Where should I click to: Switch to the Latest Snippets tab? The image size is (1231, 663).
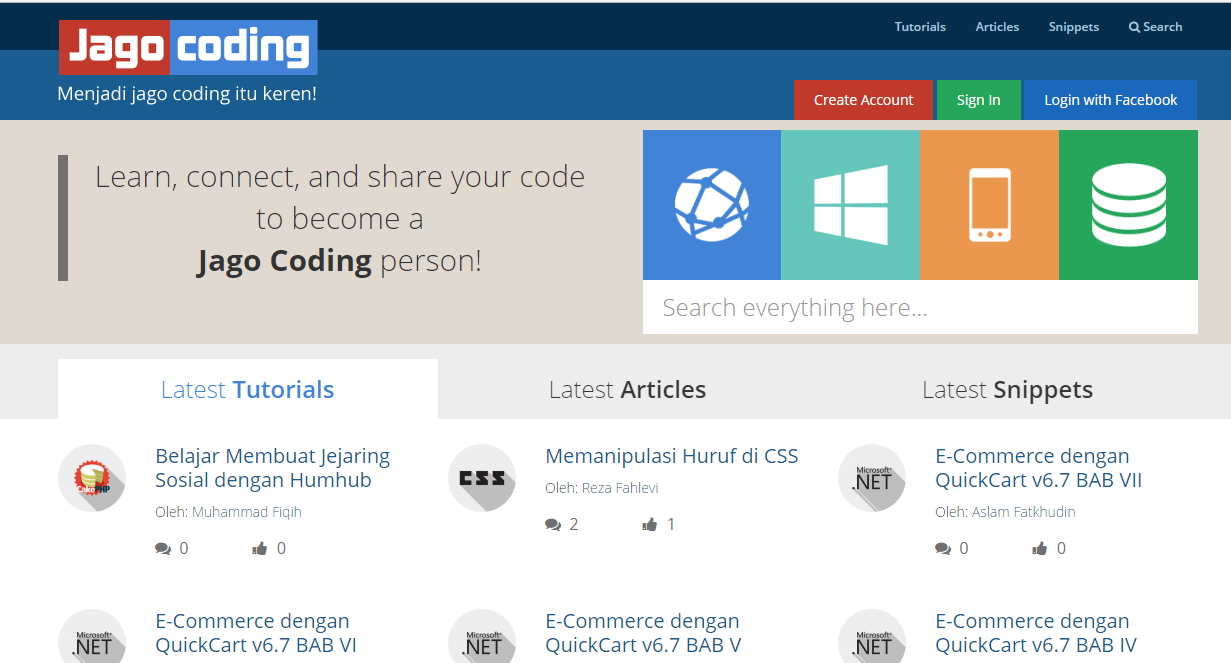[x=1007, y=390]
